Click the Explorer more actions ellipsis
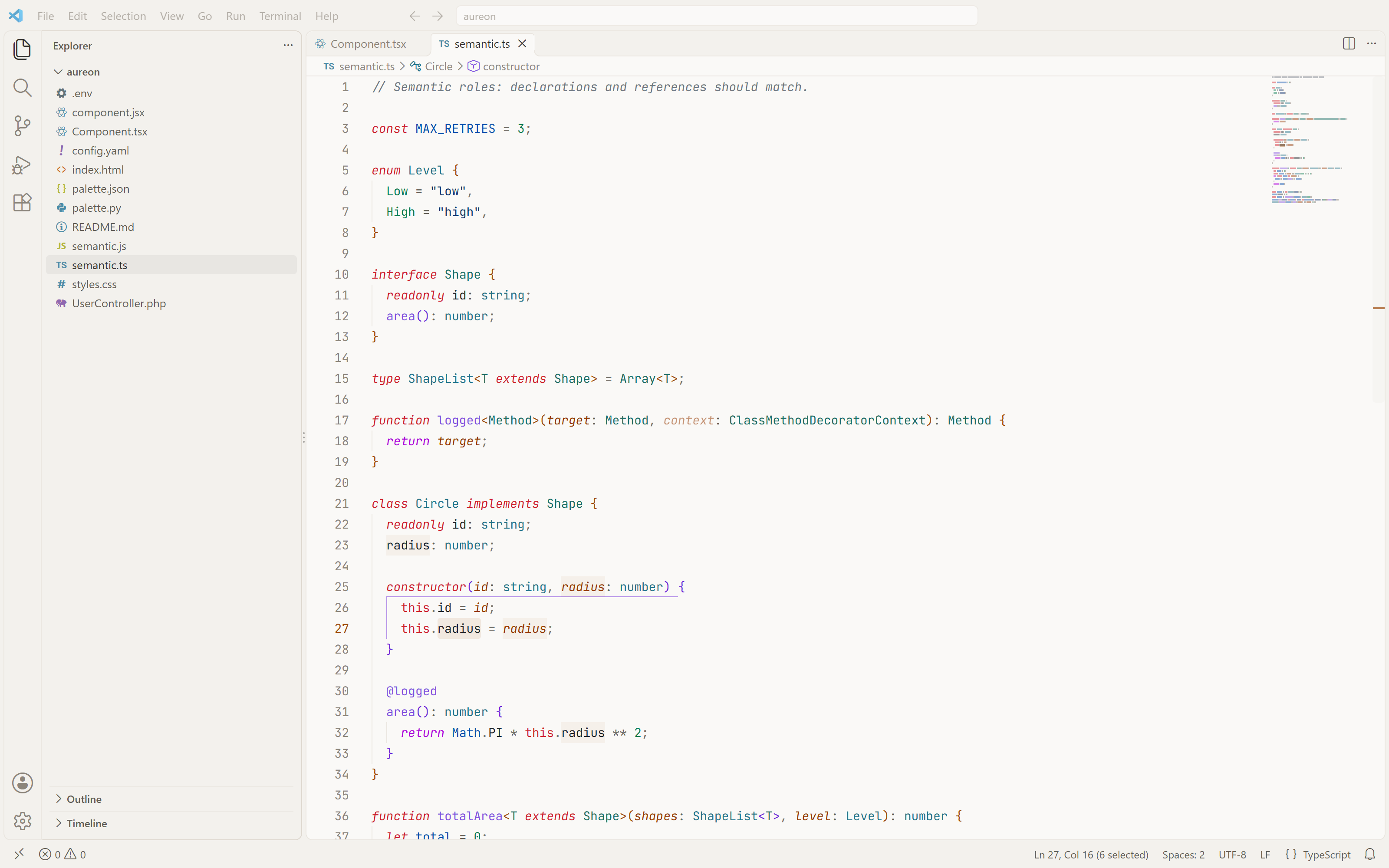The image size is (1389, 868). pyautogui.click(x=288, y=45)
